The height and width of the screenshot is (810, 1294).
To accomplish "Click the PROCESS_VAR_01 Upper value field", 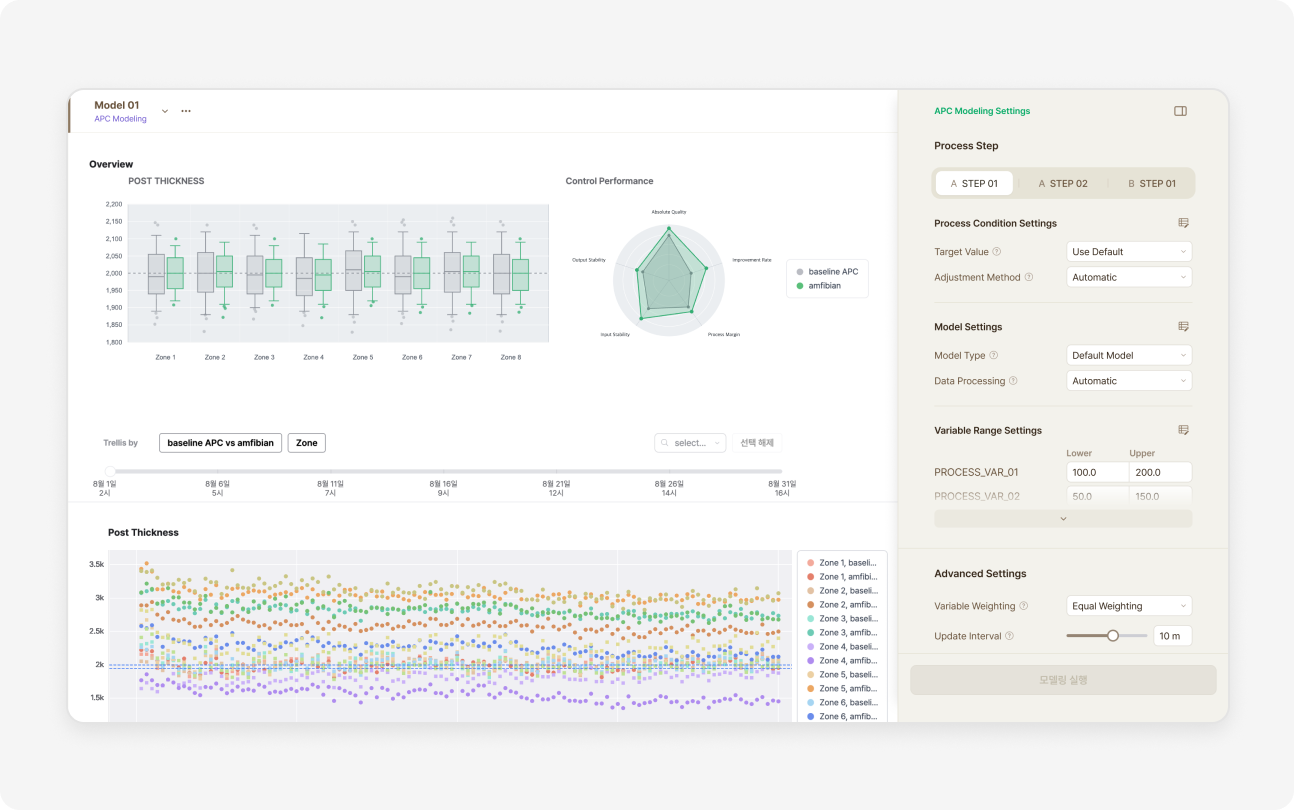I will point(1160,472).
